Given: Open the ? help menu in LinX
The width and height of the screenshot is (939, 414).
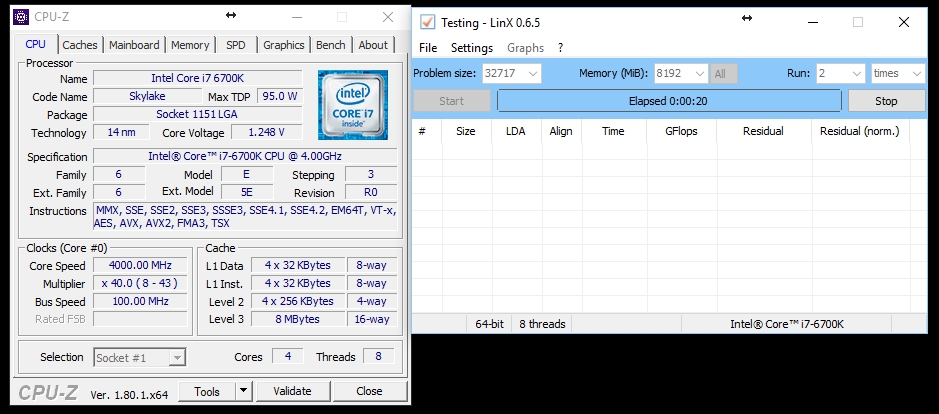Looking at the screenshot, I should coord(561,48).
